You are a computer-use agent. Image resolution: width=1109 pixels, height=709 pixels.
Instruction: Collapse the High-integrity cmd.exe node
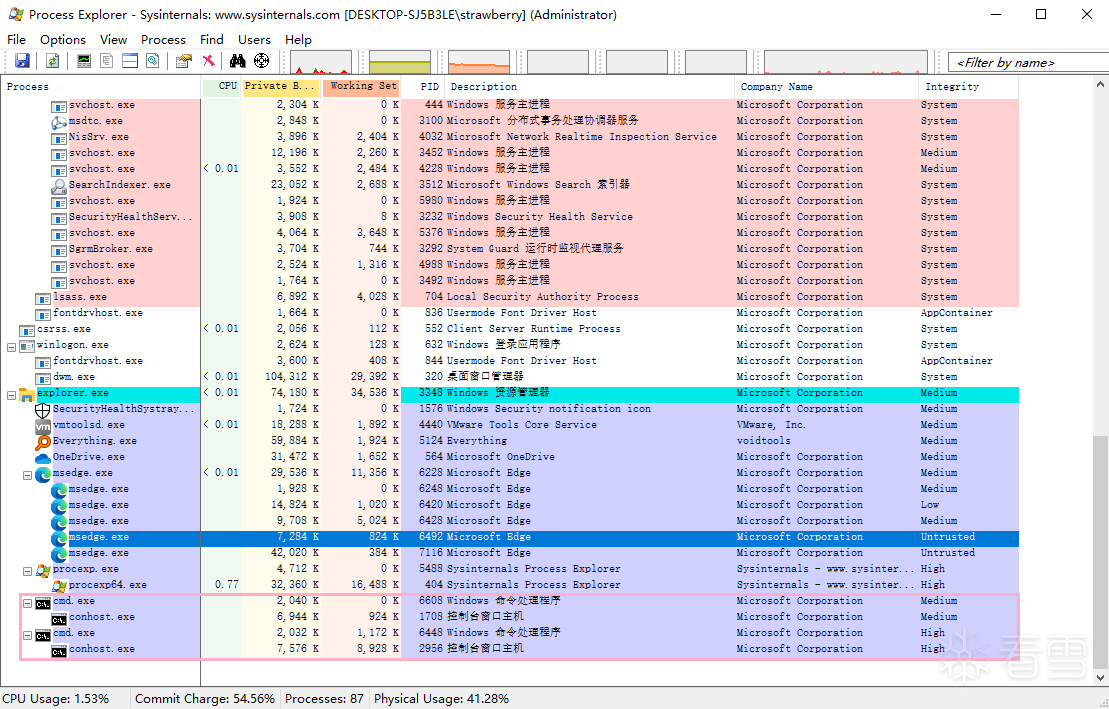pos(27,635)
